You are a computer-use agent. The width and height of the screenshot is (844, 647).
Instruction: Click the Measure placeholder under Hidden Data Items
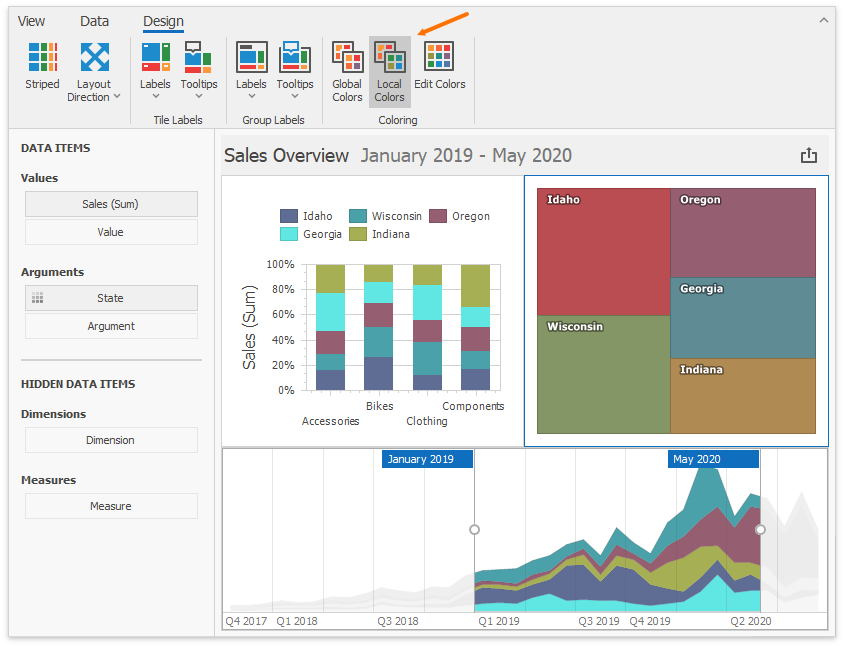[x=111, y=506]
